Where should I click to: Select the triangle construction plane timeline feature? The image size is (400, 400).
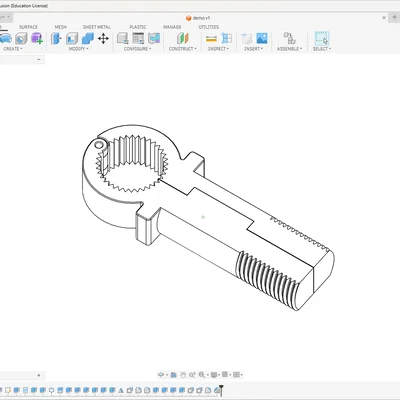pyautogui.click(x=121, y=390)
